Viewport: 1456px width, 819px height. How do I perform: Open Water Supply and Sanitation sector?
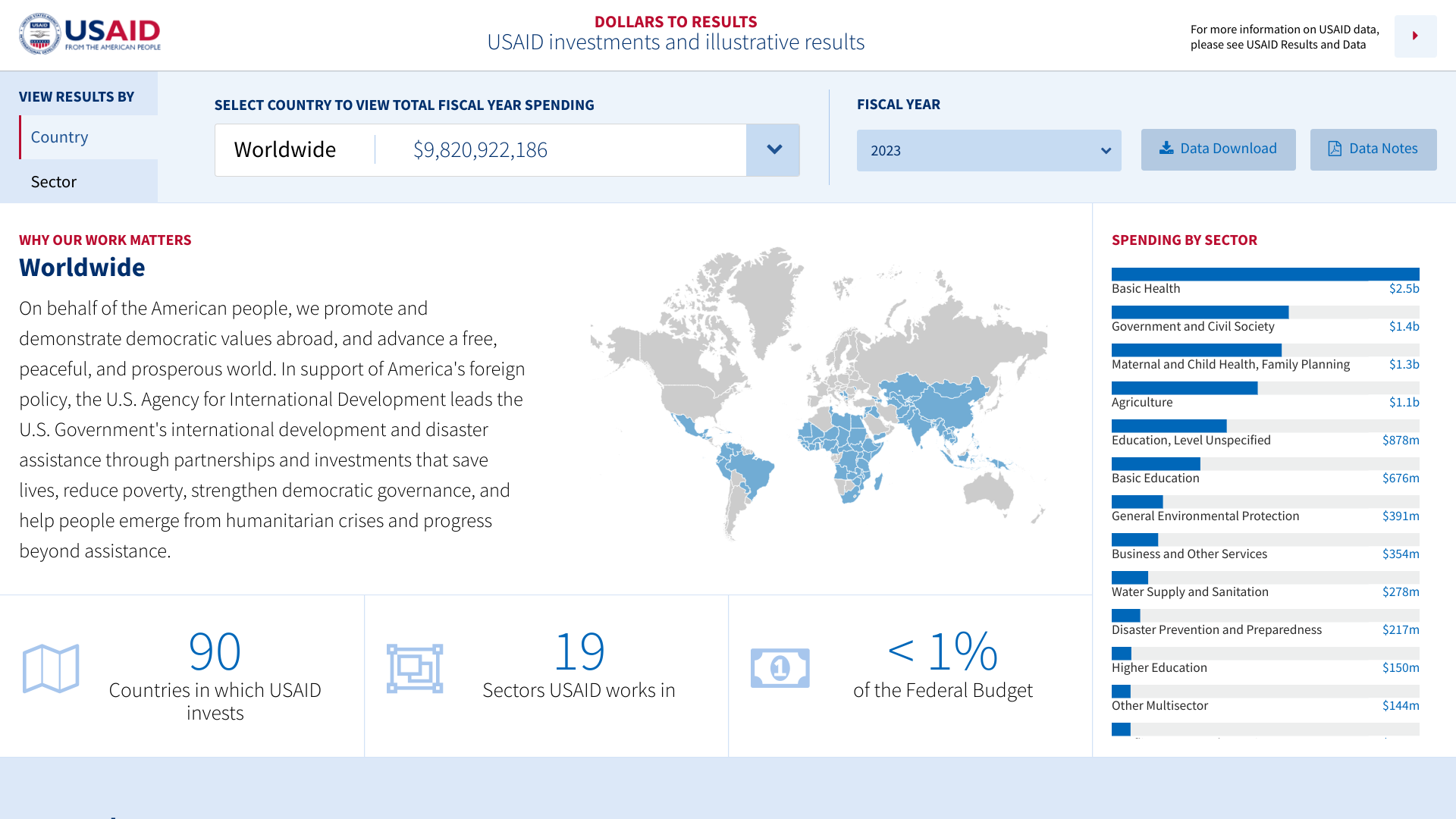click(x=1189, y=591)
